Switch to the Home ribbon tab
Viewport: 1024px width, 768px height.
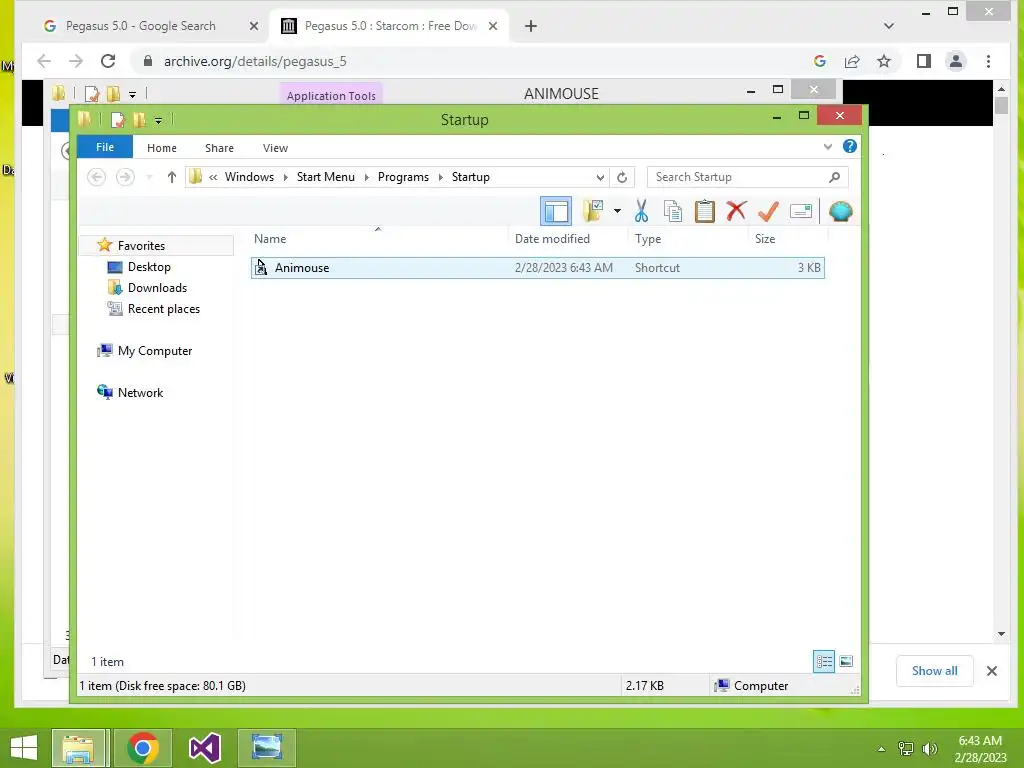point(162,148)
